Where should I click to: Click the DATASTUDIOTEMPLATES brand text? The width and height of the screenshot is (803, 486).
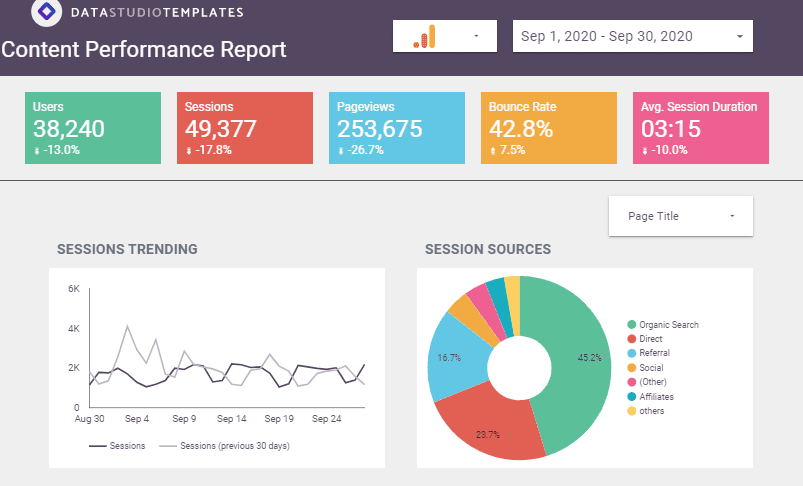(x=157, y=12)
